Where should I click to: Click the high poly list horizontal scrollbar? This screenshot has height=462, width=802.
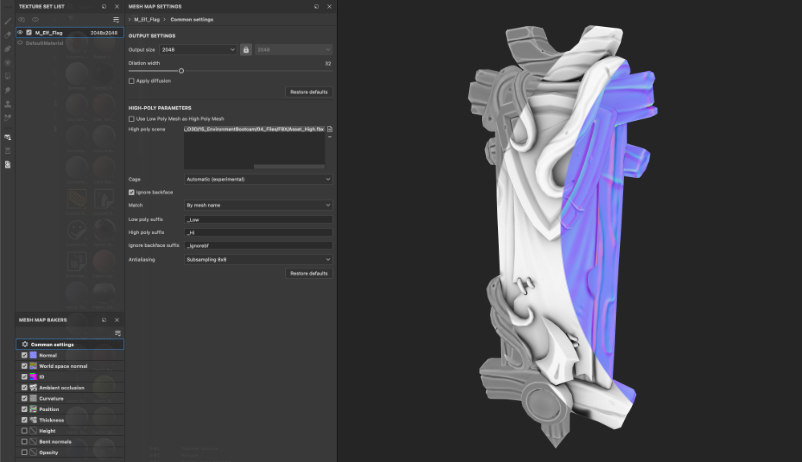[x=289, y=166]
